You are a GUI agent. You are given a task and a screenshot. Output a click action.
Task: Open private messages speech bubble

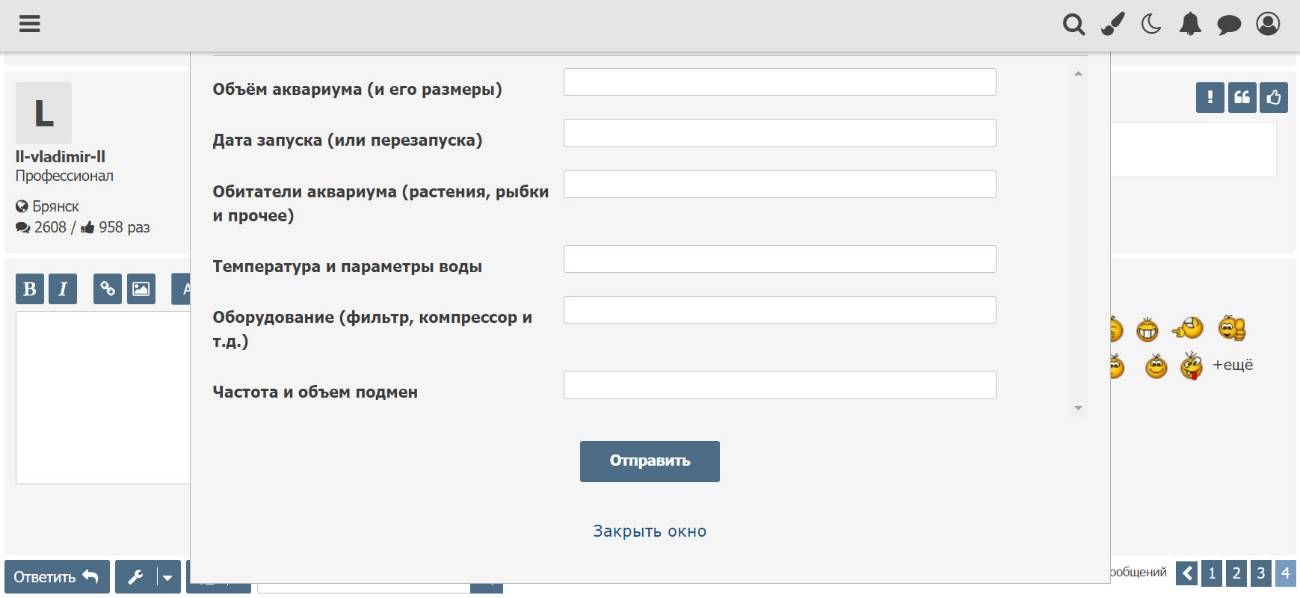[x=1229, y=25]
